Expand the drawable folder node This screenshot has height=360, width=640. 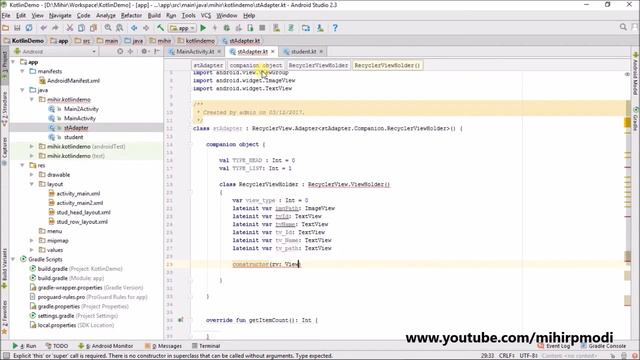32,175
